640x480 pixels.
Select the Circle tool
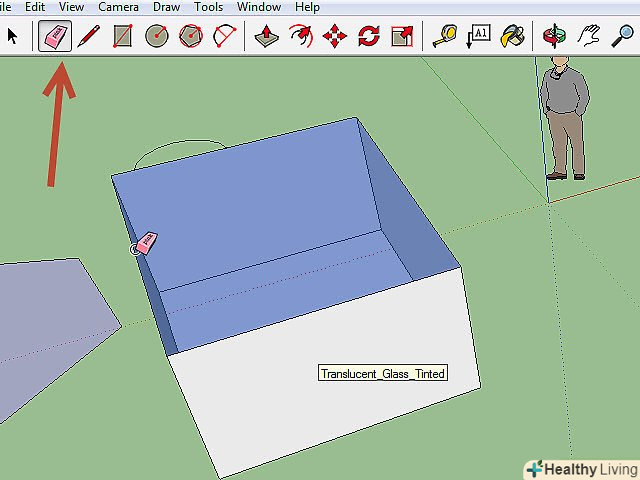(157, 37)
